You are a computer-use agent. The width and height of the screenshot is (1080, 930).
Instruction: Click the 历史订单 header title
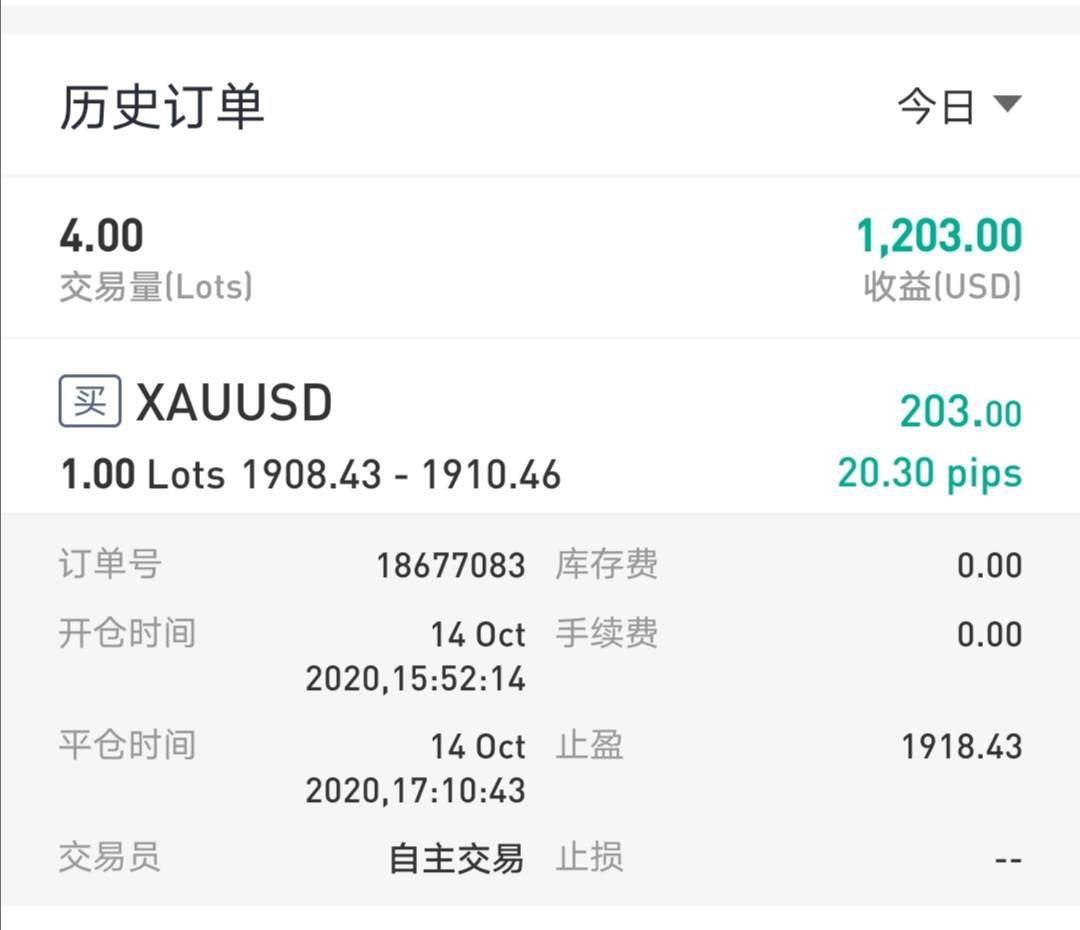click(x=162, y=107)
